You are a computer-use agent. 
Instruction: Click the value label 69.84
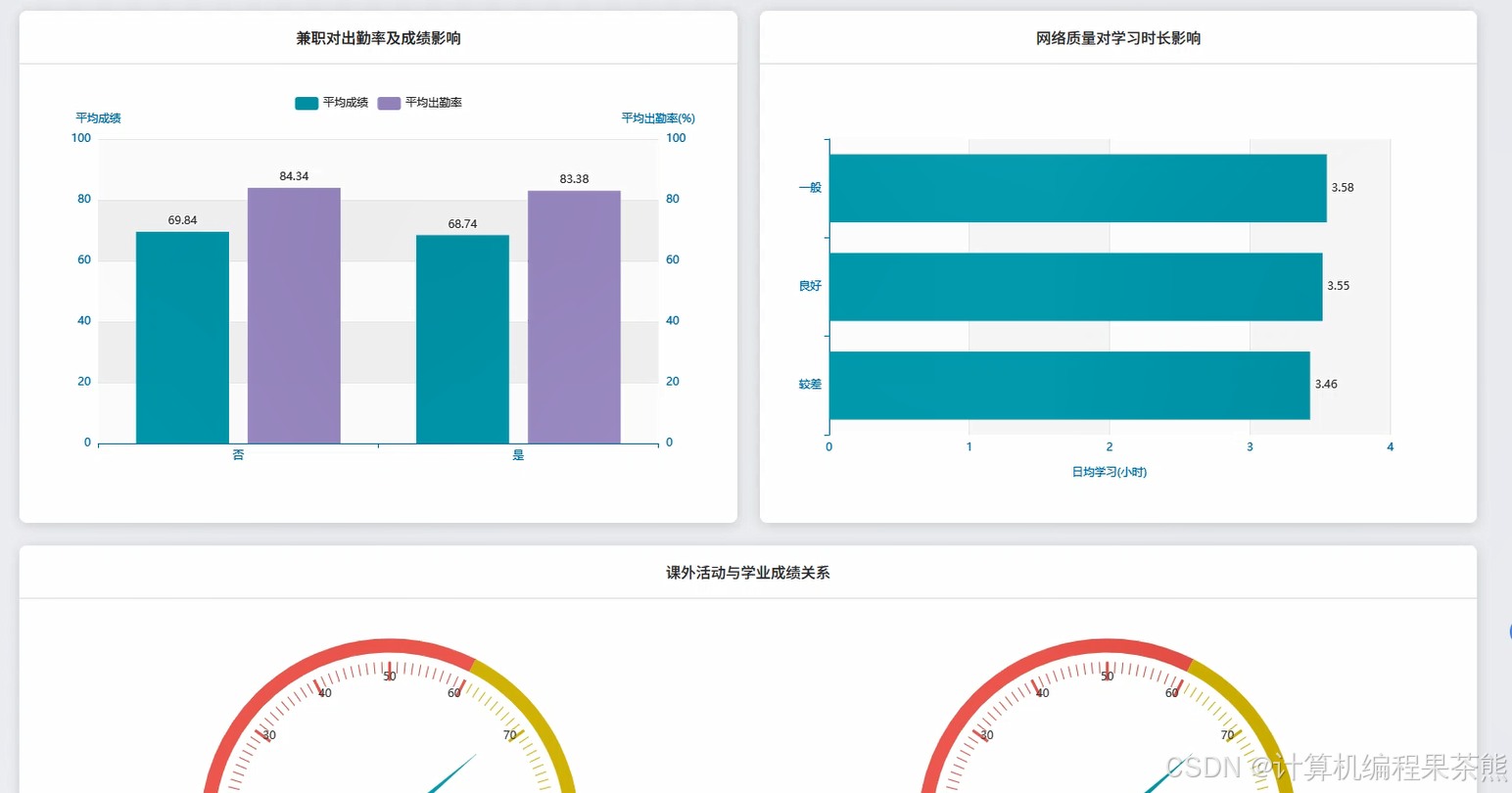click(182, 220)
